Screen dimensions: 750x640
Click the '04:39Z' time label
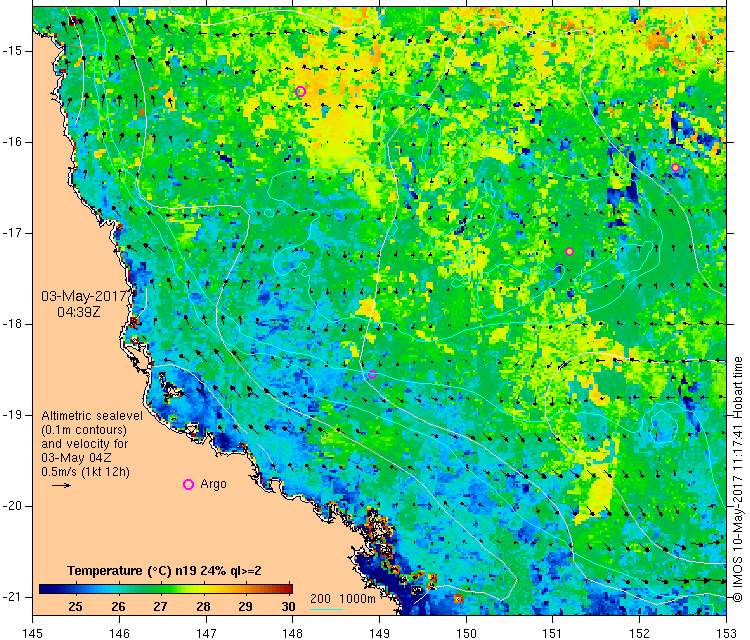pyautogui.click(x=79, y=312)
